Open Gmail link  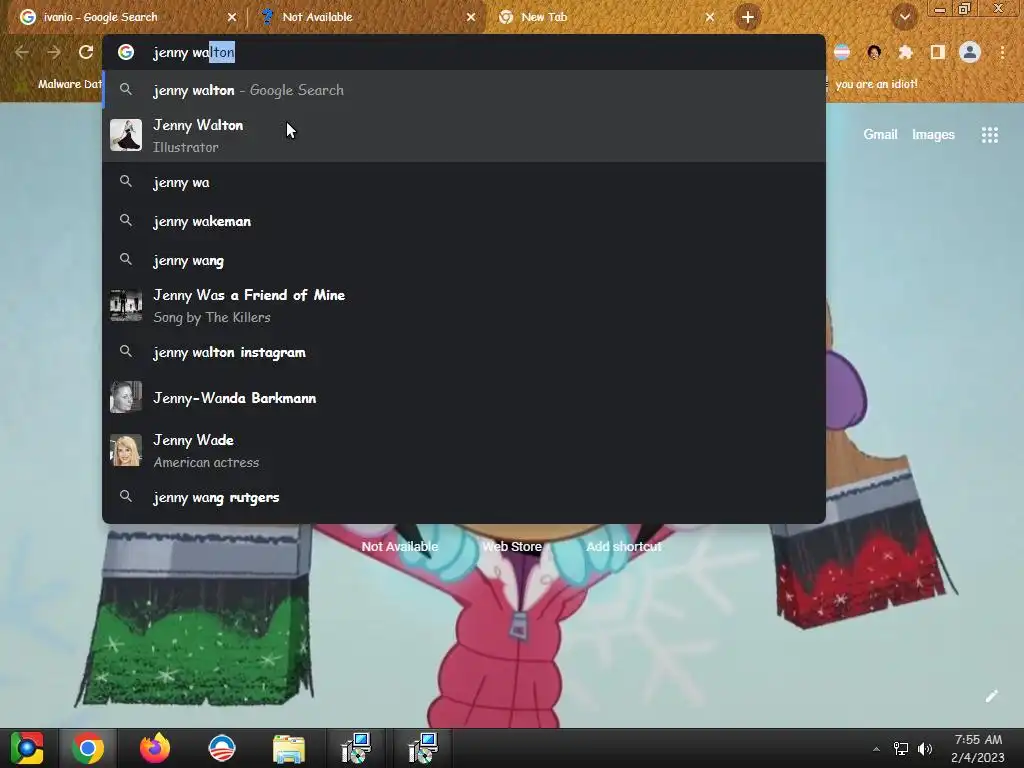coord(880,135)
